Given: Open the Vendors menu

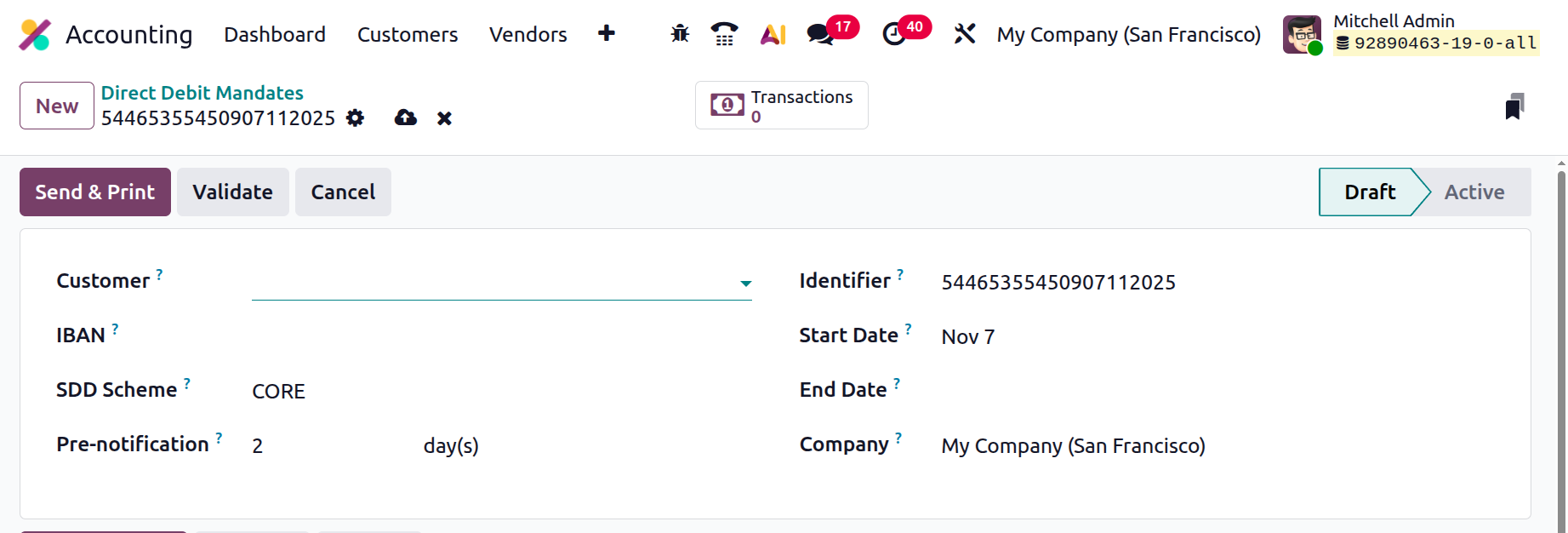Looking at the screenshot, I should 527,35.
